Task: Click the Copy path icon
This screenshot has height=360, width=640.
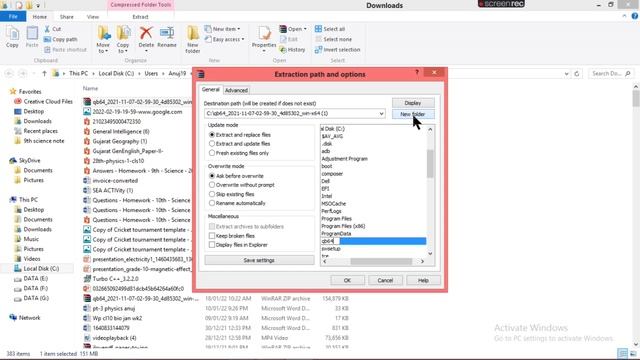Action: point(47,39)
